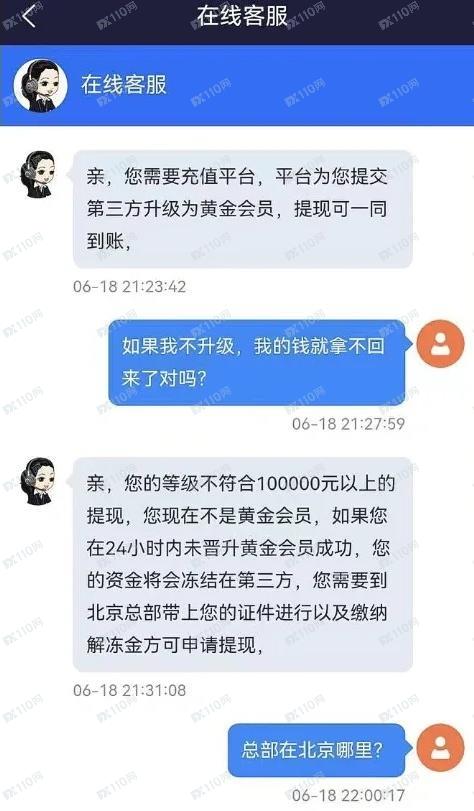Screen dimensions: 474x811
Task: Select the 在线客服 name in blue banner
Action: click(x=124, y=85)
